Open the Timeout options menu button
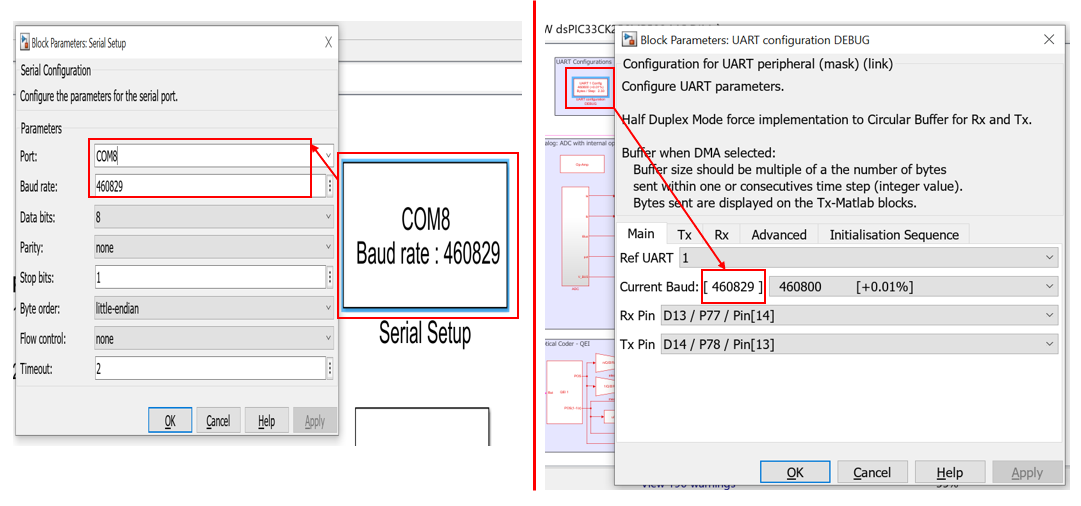This screenshot has height=506, width=1081. [330, 369]
